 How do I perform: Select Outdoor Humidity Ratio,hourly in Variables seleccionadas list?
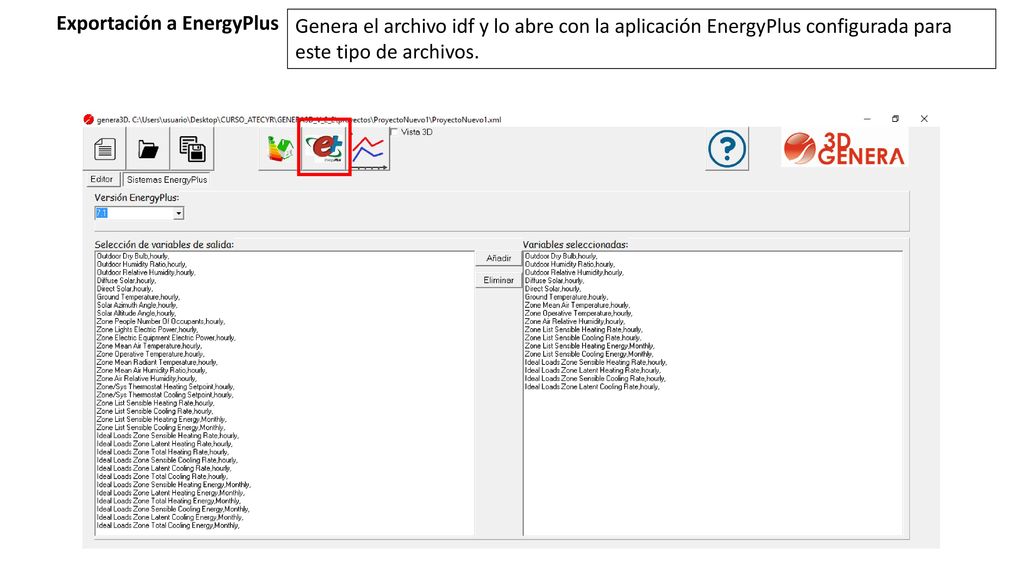point(570,264)
